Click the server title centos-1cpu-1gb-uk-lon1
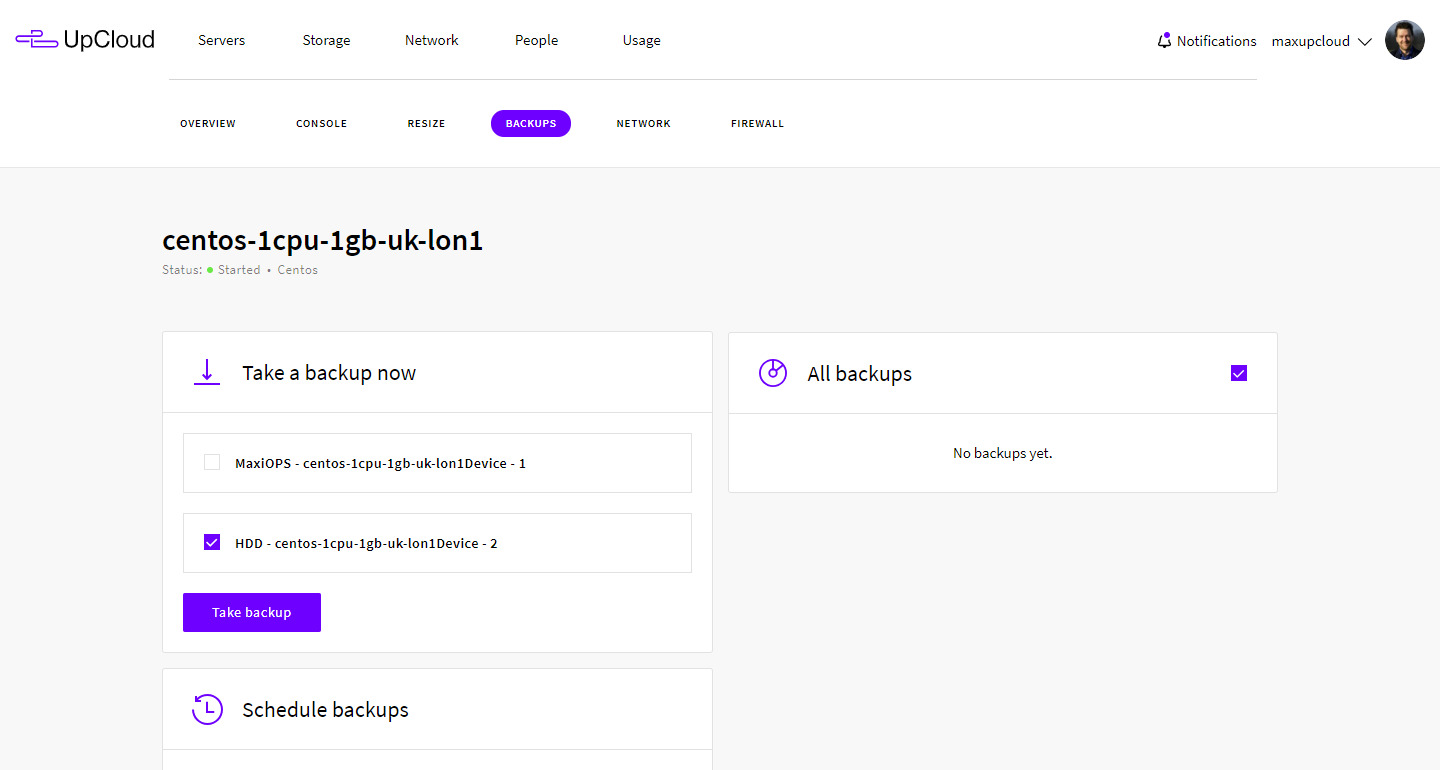This screenshot has height=770, width=1440. (x=323, y=241)
